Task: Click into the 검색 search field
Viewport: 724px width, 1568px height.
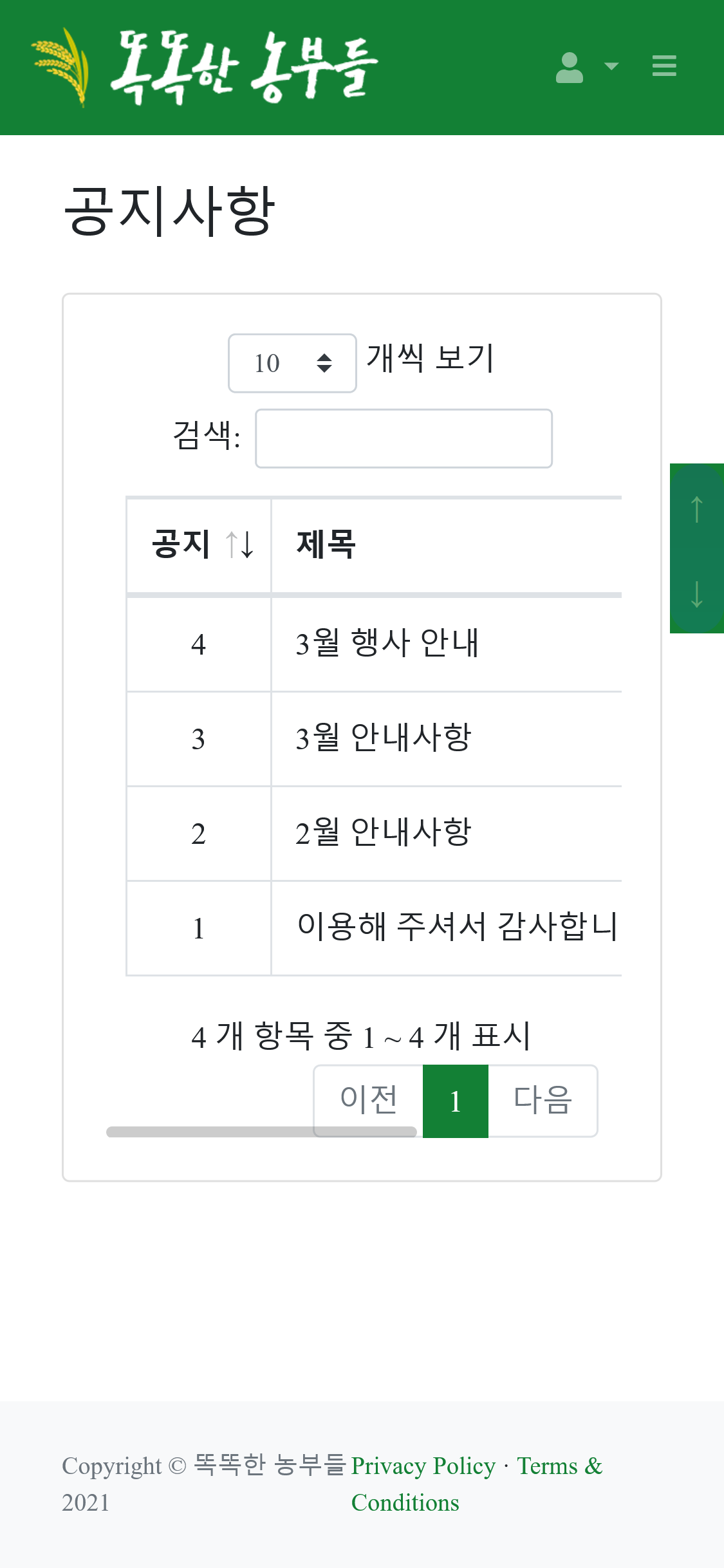Action: (x=404, y=438)
